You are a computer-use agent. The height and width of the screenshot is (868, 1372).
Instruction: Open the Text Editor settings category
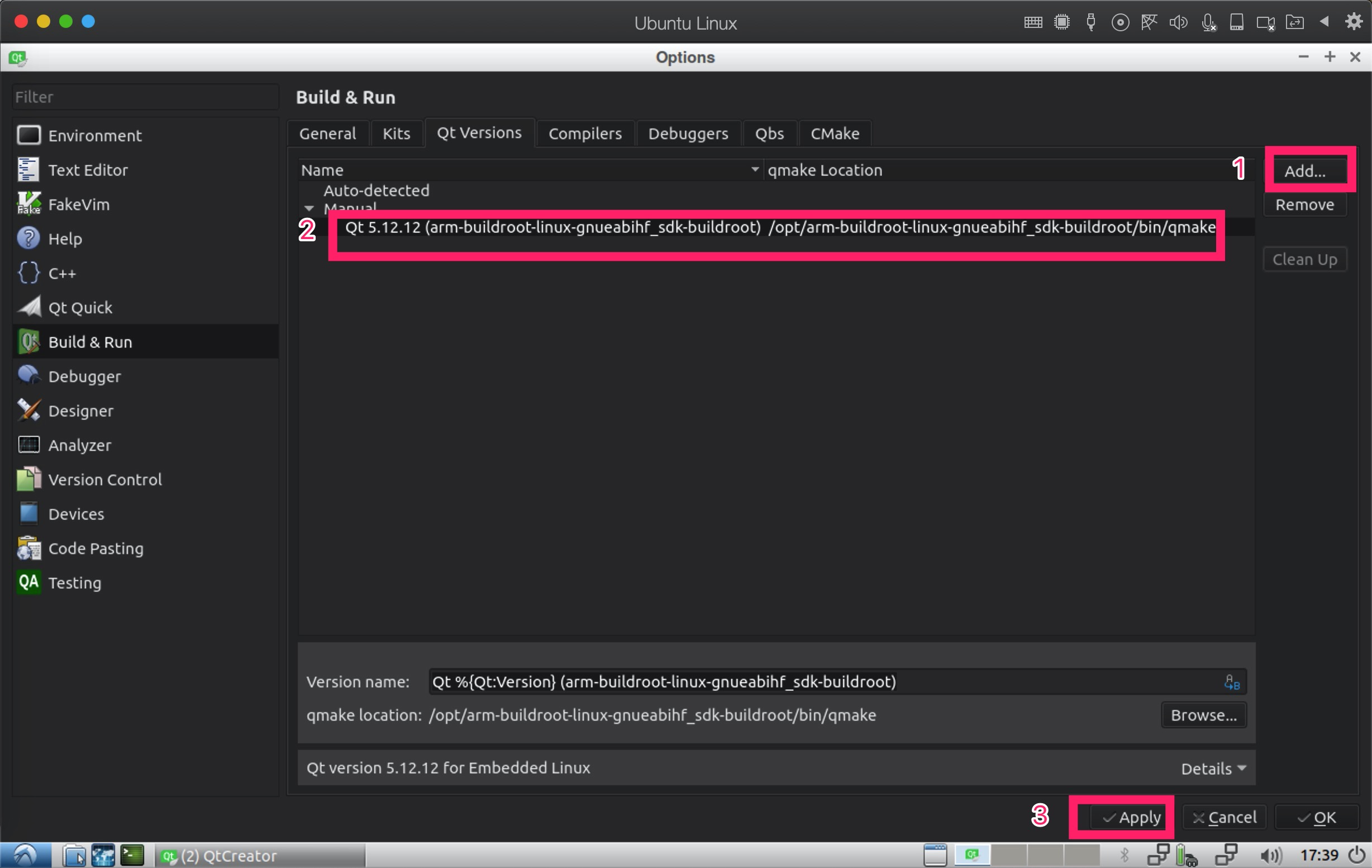(145, 170)
